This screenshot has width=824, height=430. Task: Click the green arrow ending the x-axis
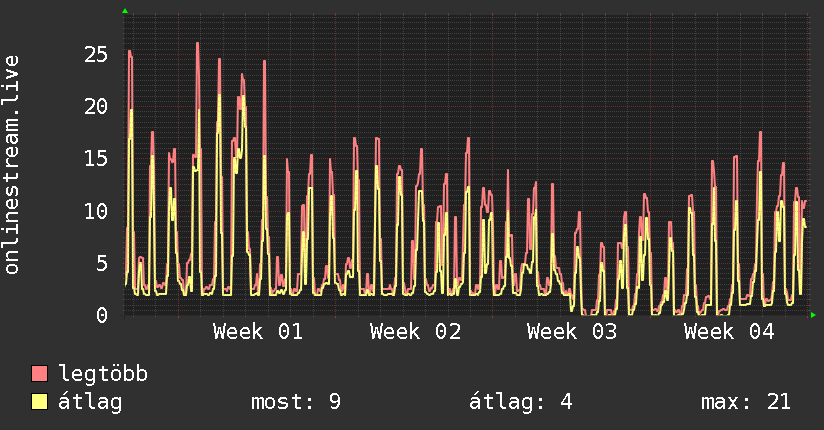pyautogui.click(x=813, y=315)
